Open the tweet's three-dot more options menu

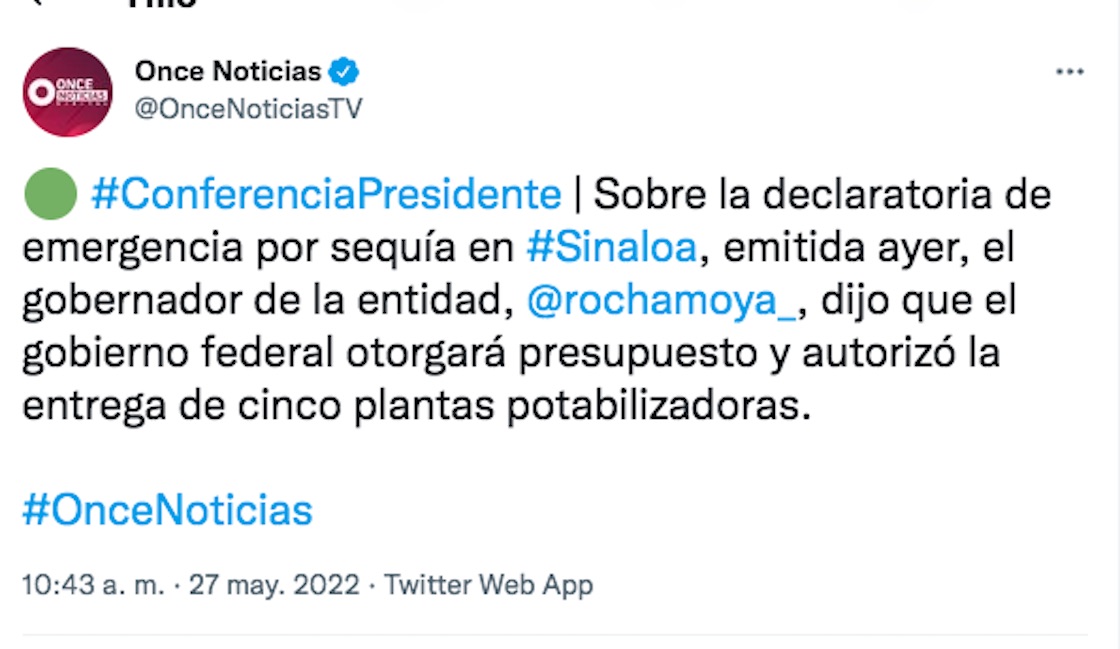tap(1069, 73)
